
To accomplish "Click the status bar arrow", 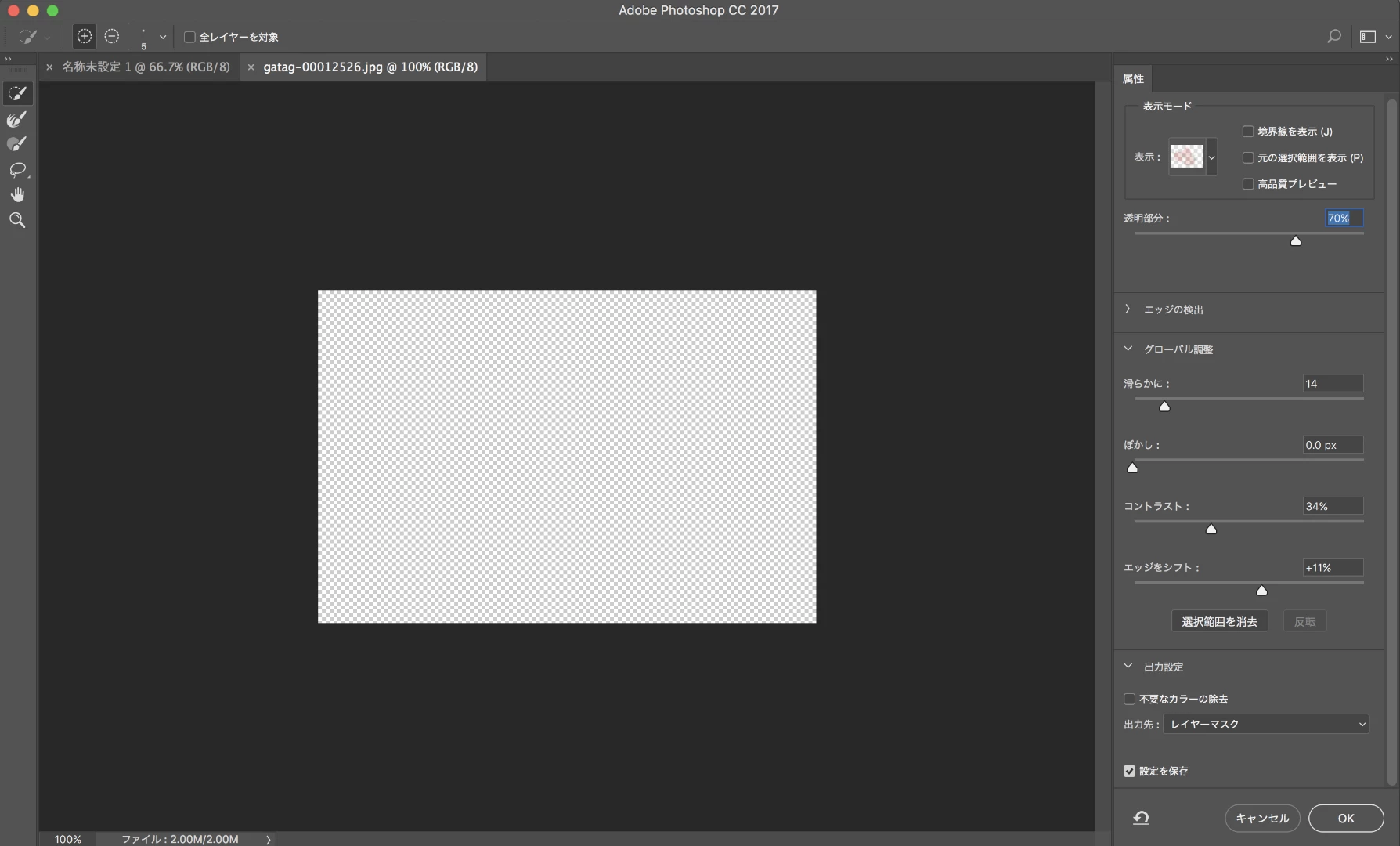I will pos(268,839).
